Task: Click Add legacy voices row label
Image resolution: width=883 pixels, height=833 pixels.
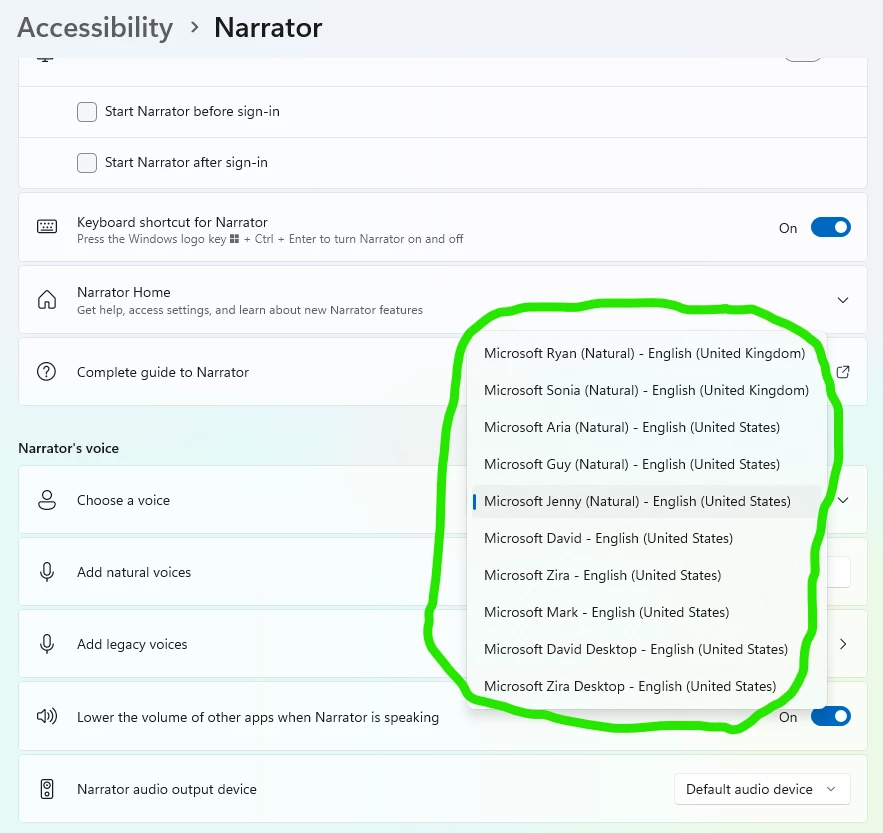Action: click(132, 644)
